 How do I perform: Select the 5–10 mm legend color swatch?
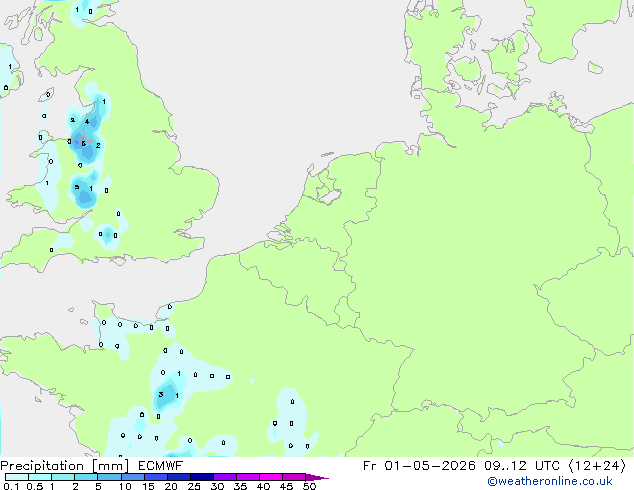click(x=109, y=477)
